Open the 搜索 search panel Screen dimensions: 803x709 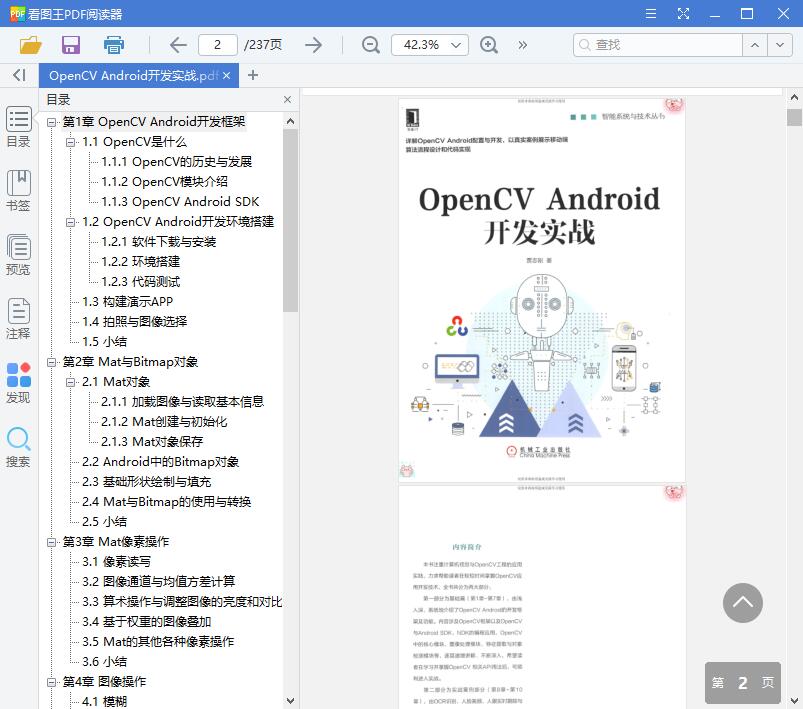[20, 444]
